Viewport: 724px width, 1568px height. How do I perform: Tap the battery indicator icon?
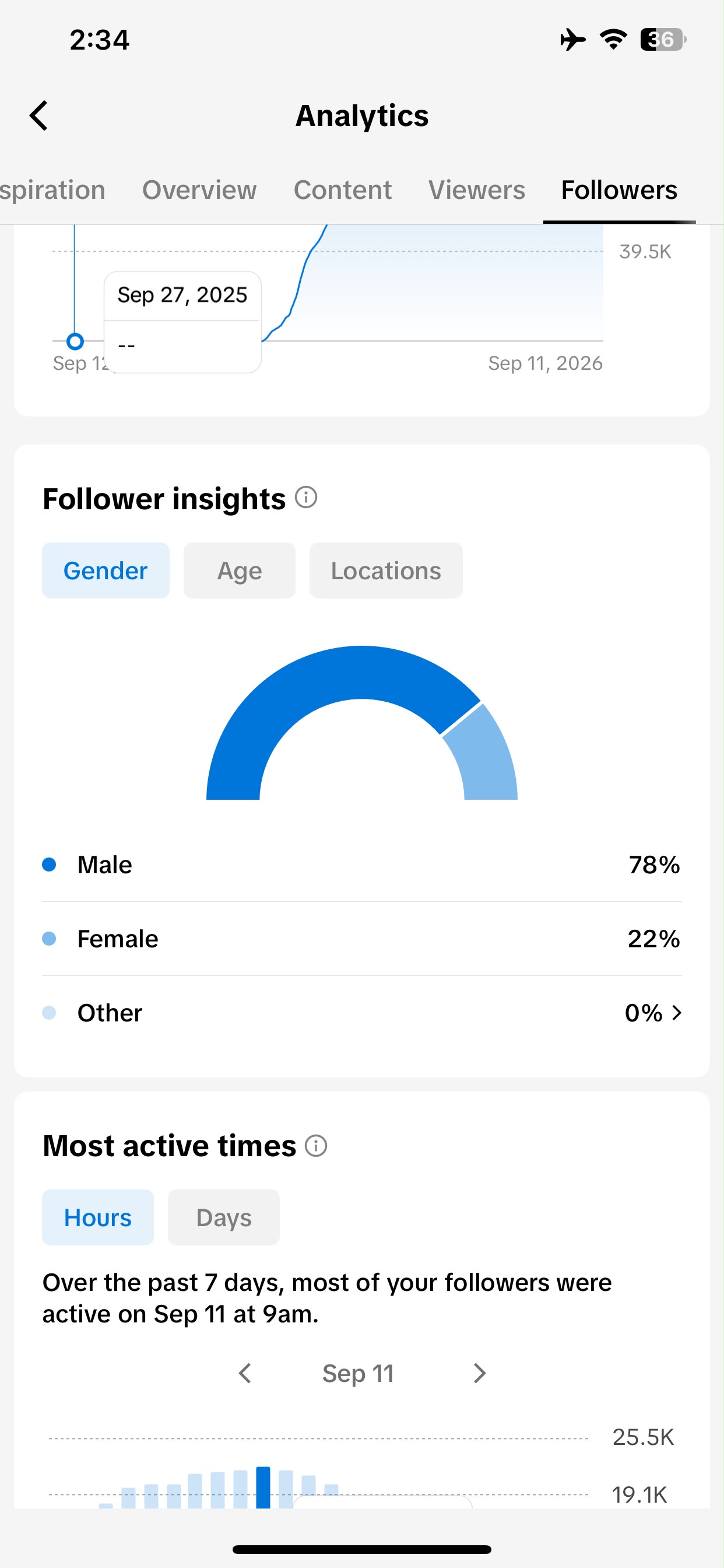pos(663,40)
